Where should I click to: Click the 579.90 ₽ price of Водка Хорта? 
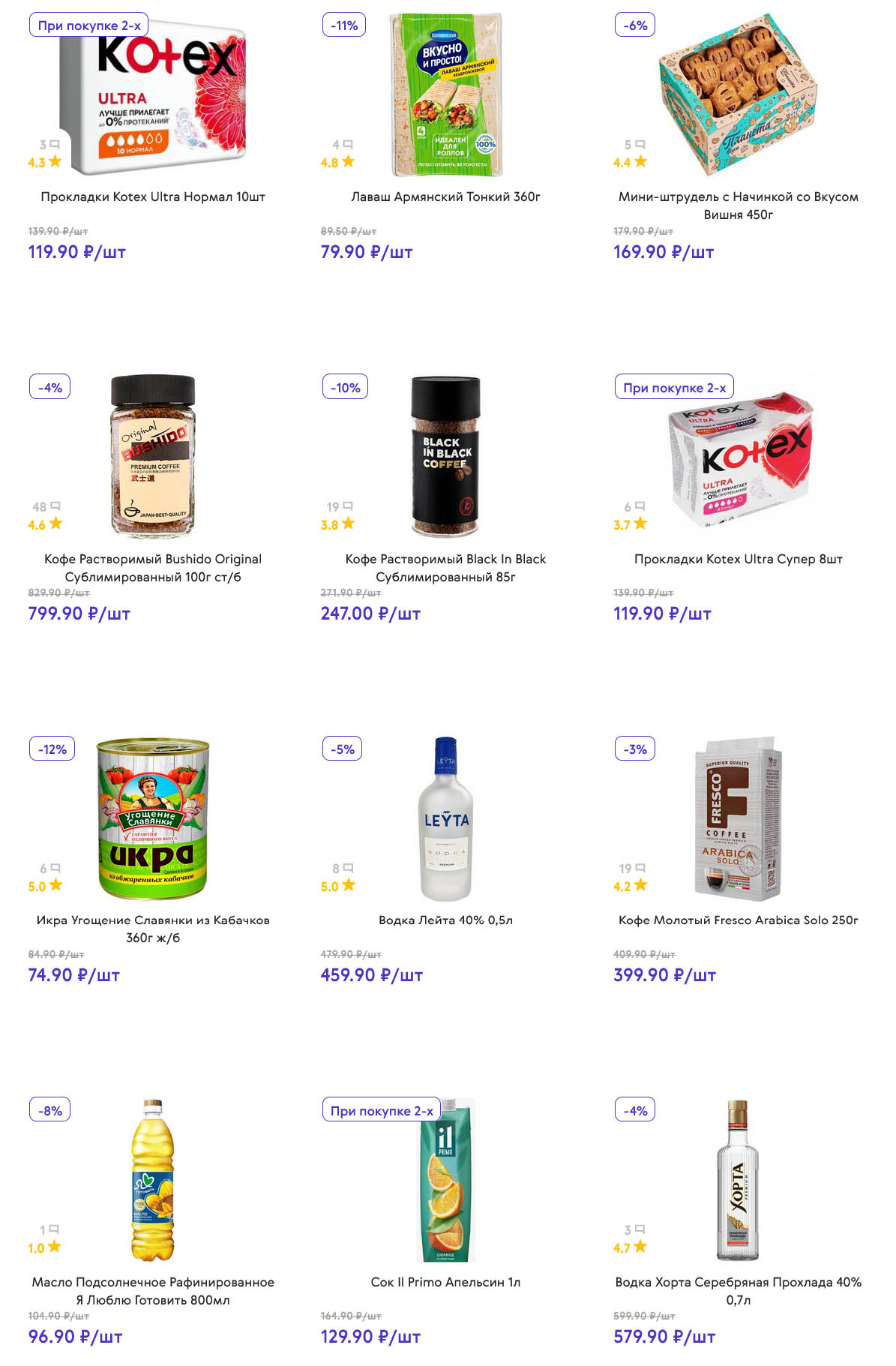tap(664, 1337)
